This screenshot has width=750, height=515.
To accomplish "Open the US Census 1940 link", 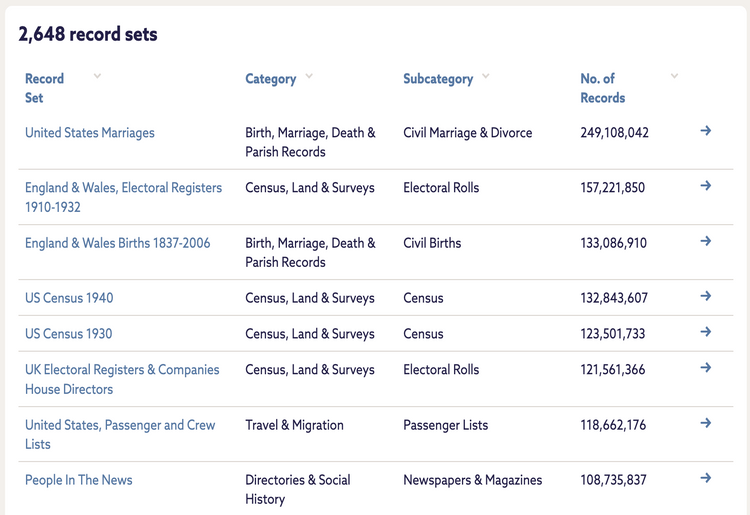I will [69, 298].
